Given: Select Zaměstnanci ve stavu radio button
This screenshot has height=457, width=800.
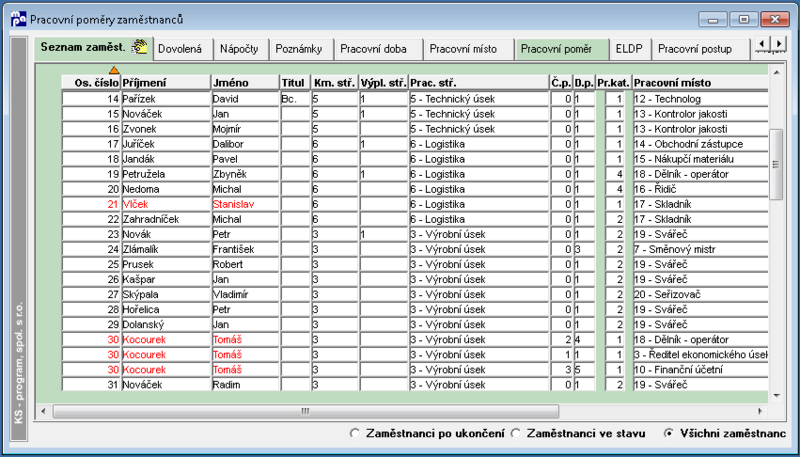Looking at the screenshot, I should coord(516,434).
